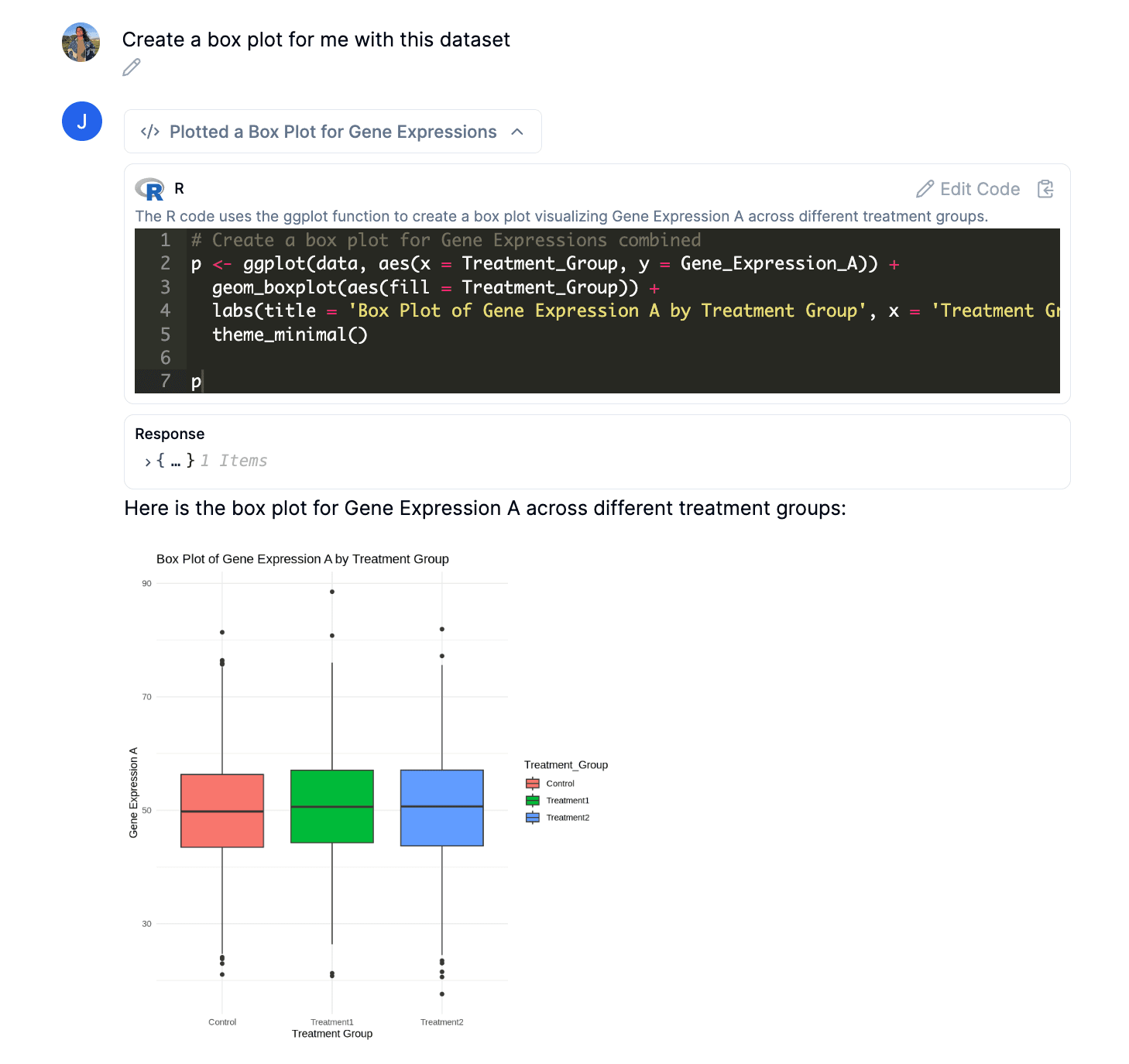The image size is (1129, 1064).
Task: Click the code brackets icon
Action: [150, 132]
